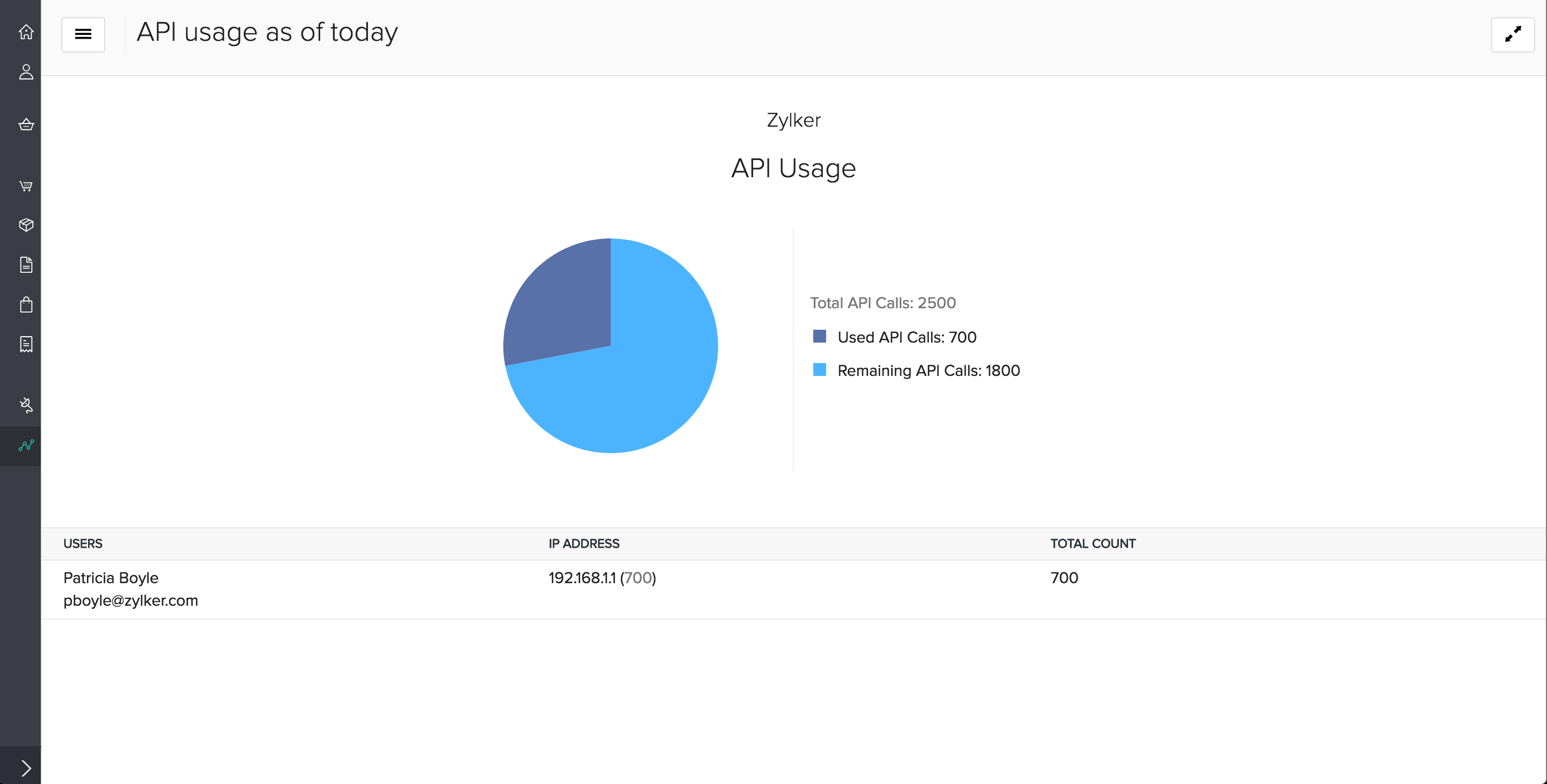Open the Documents page icon
The image size is (1547, 784).
point(26,264)
